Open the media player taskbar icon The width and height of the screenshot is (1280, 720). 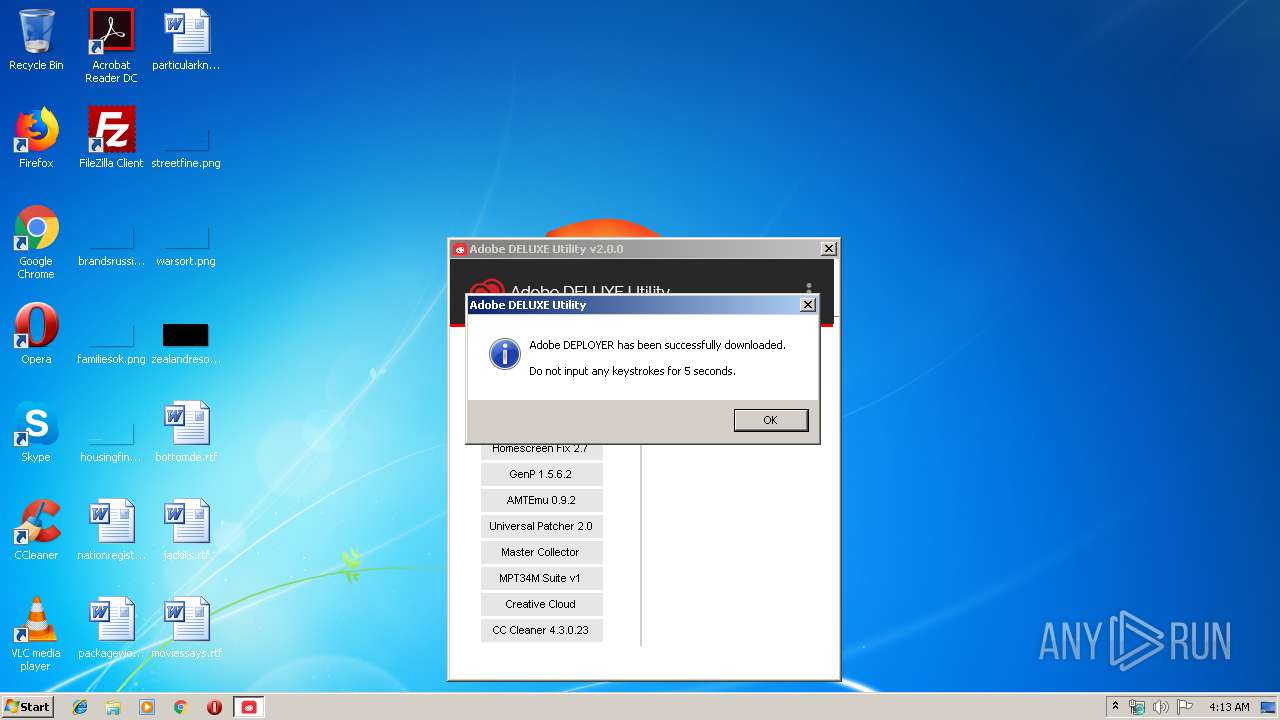tap(147, 707)
